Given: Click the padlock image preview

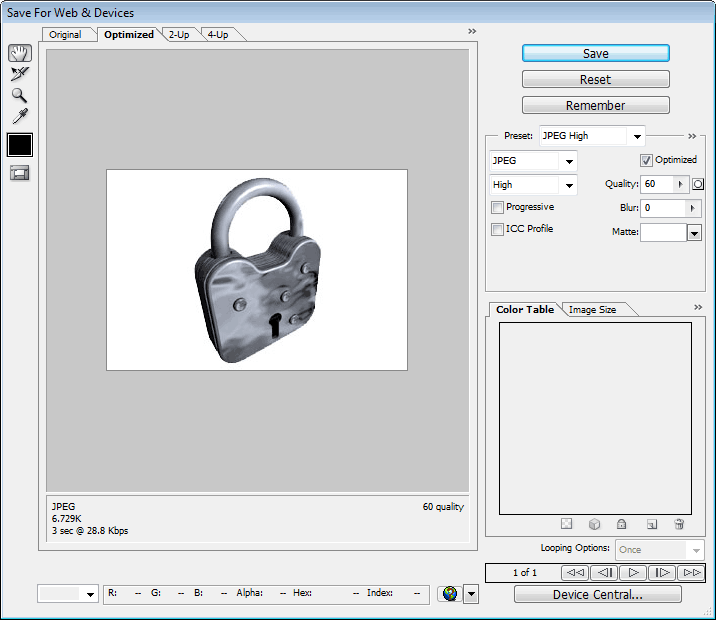Looking at the screenshot, I should pos(257,270).
